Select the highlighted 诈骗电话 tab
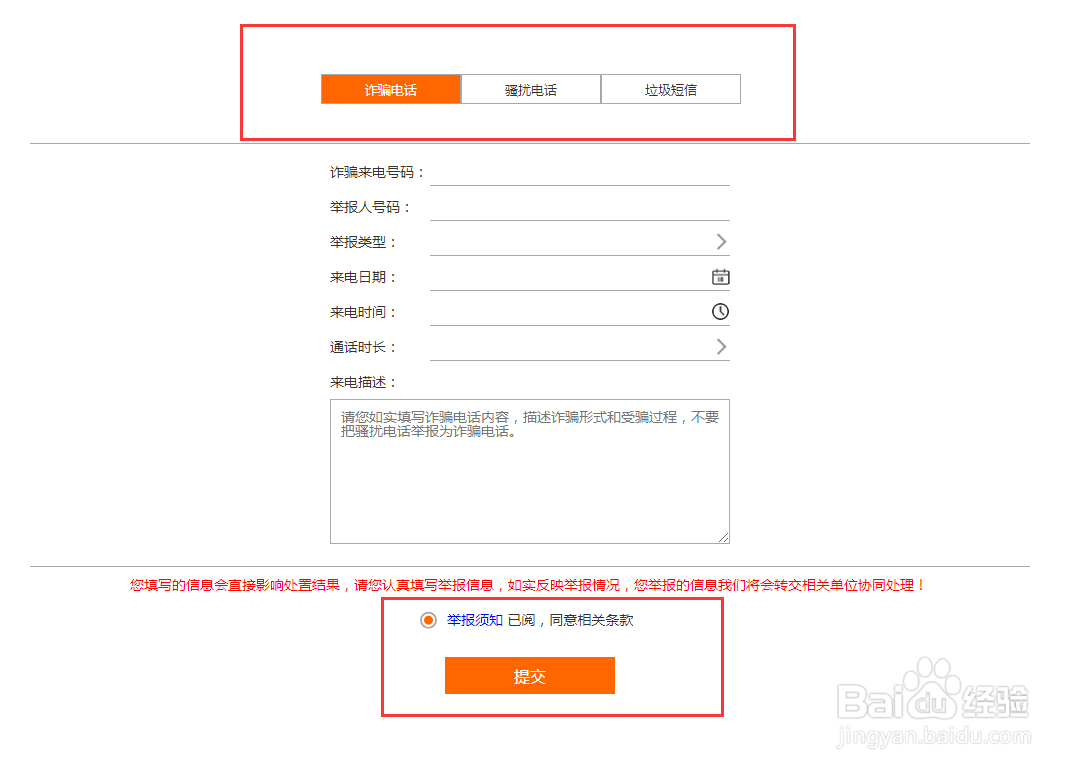 tap(390, 89)
